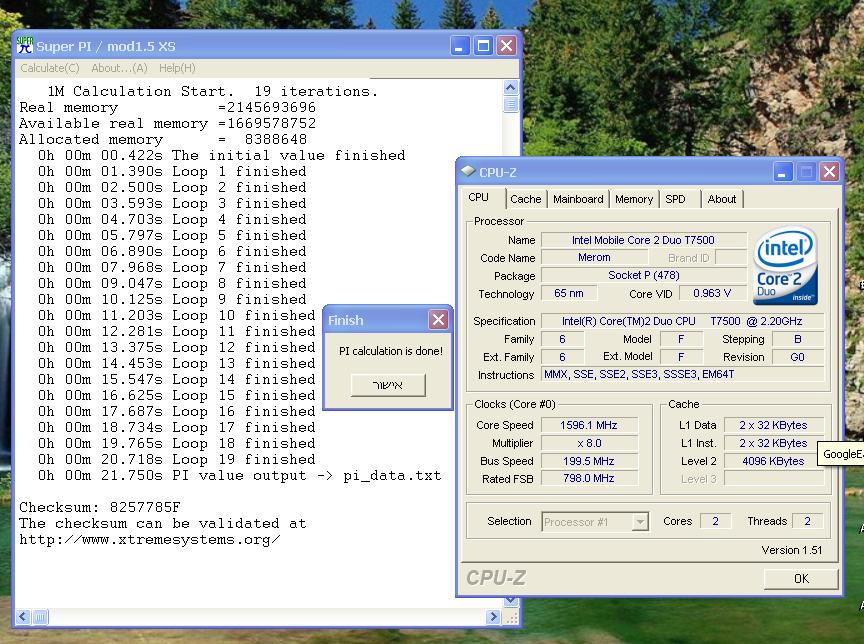Click the Super PI vertical scrollbar thumb

pos(511,104)
